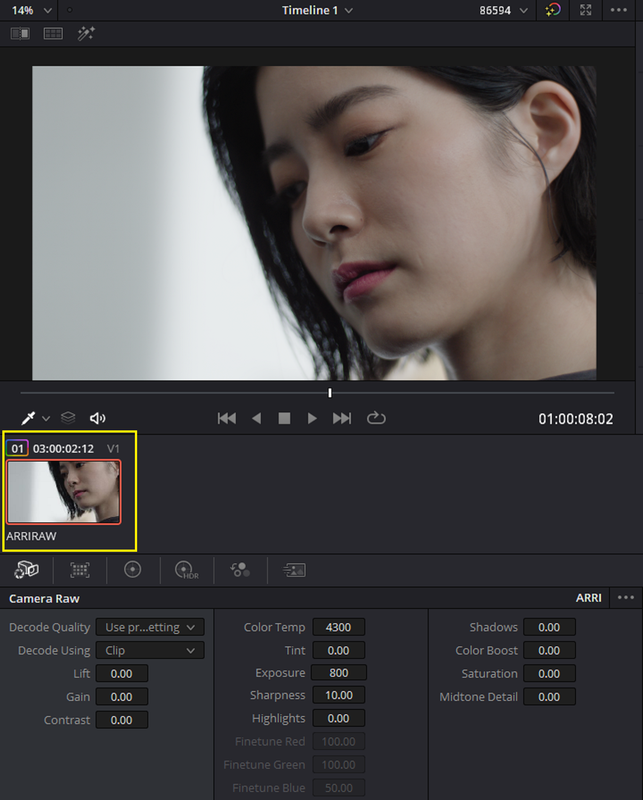Select the qualifier eyedropper tool
Screen dimensions: 643x800
[28, 418]
